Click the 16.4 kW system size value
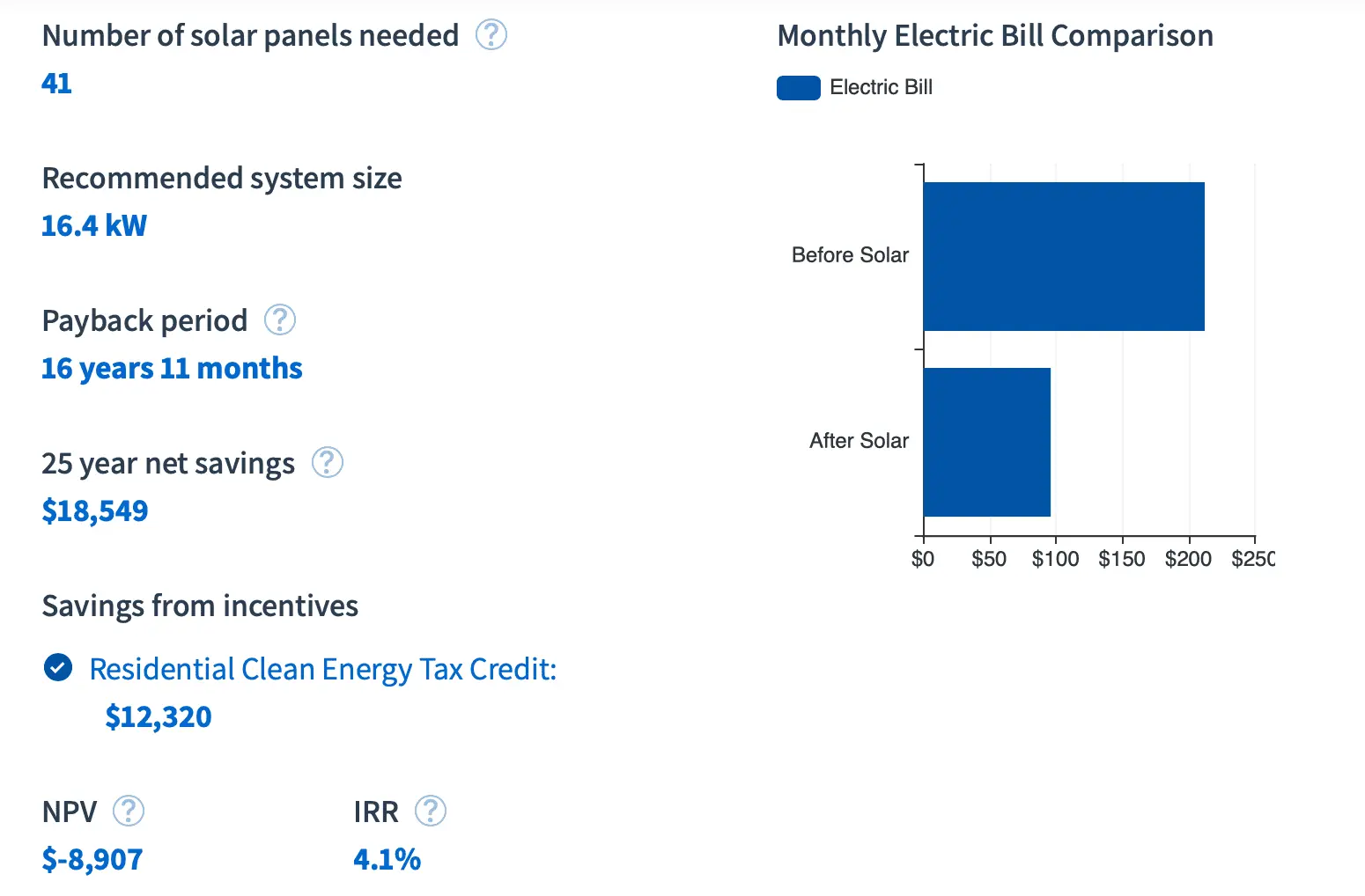The height and width of the screenshot is (896, 1365). (94, 225)
